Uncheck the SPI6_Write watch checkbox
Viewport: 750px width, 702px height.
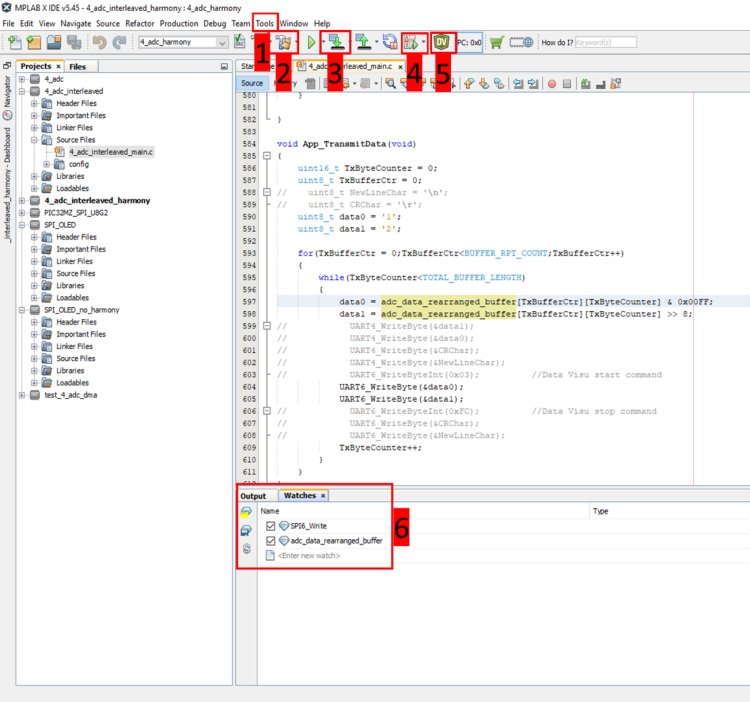(270, 526)
